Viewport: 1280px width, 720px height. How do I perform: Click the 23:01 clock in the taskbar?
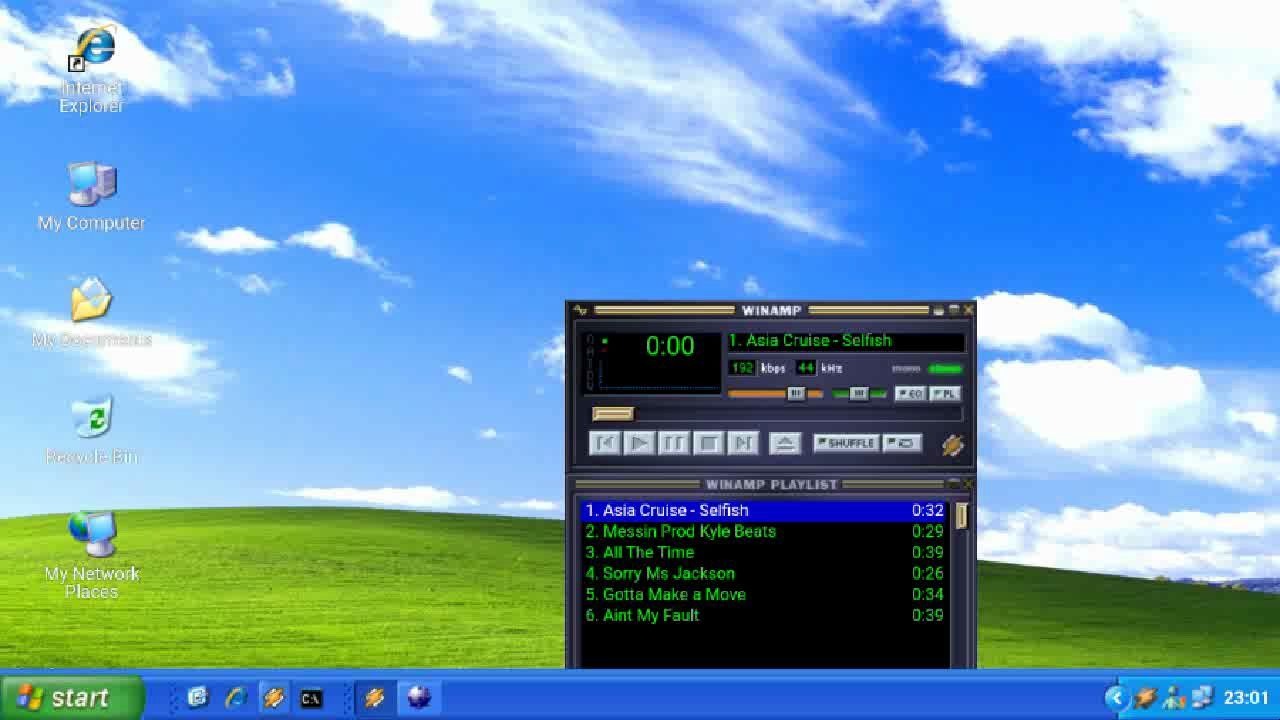tap(1246, 698)
